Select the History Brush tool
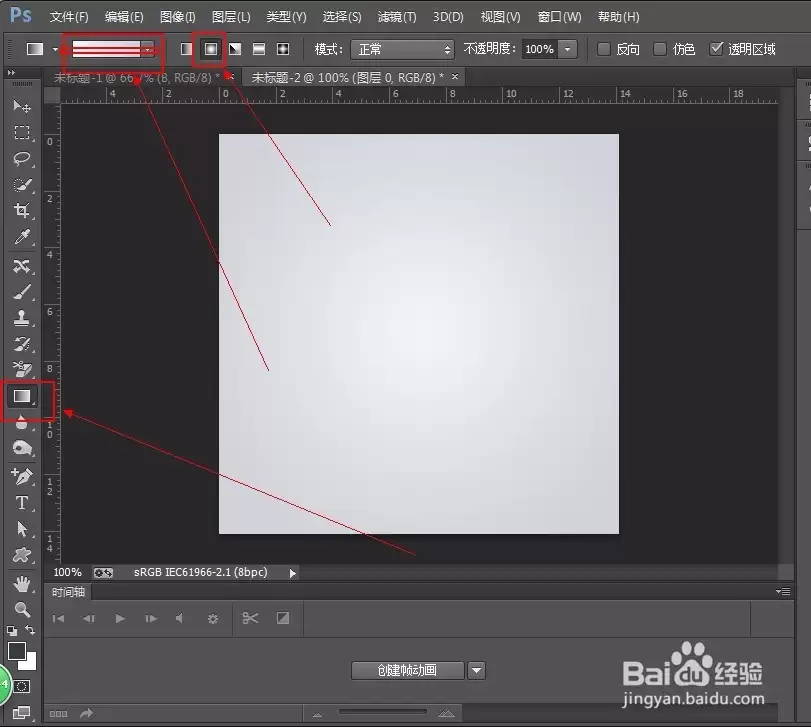This screenshot has width=811, height=727. click(22, 344)
